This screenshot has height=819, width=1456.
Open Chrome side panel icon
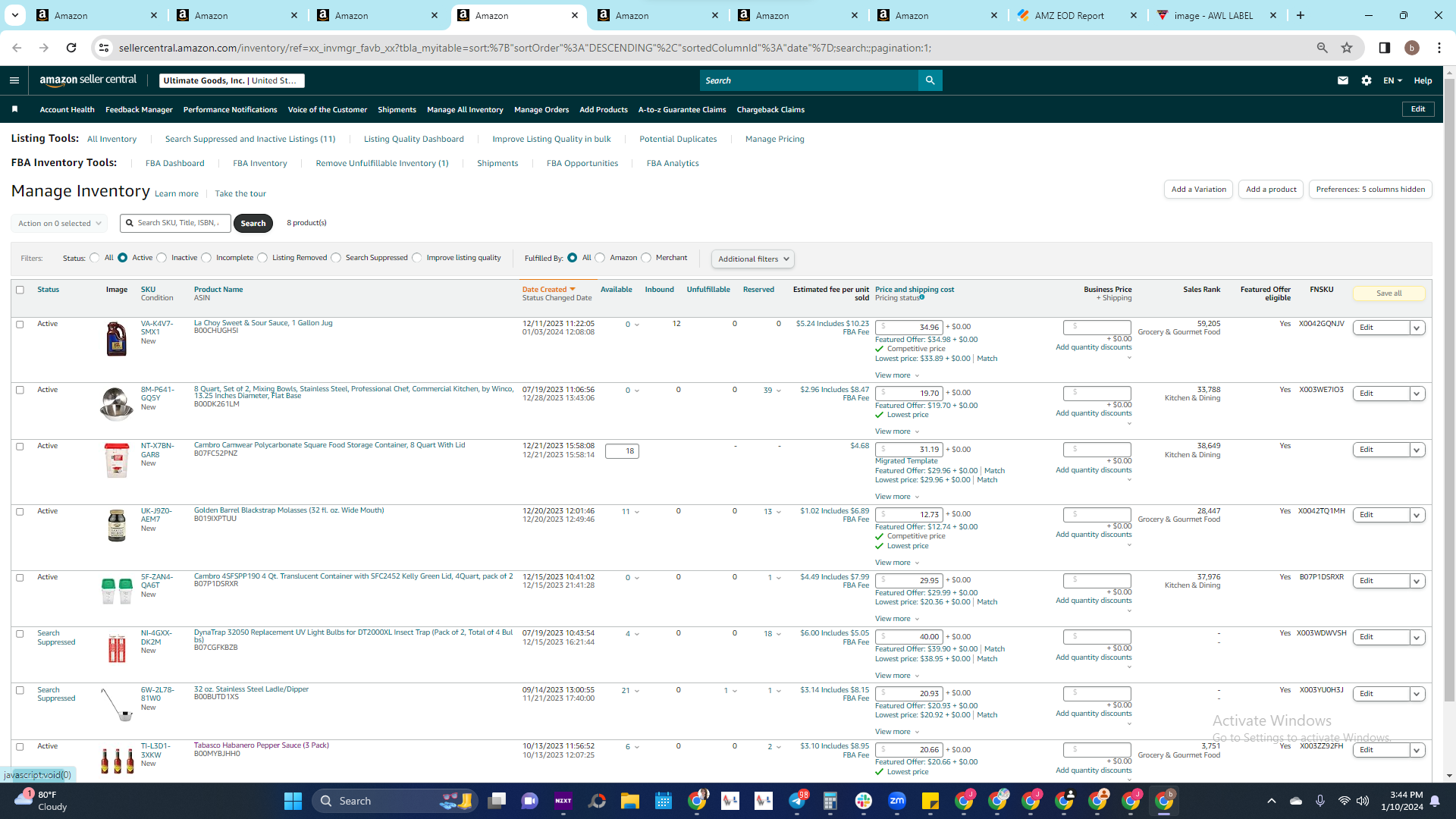pos(1385,48)
